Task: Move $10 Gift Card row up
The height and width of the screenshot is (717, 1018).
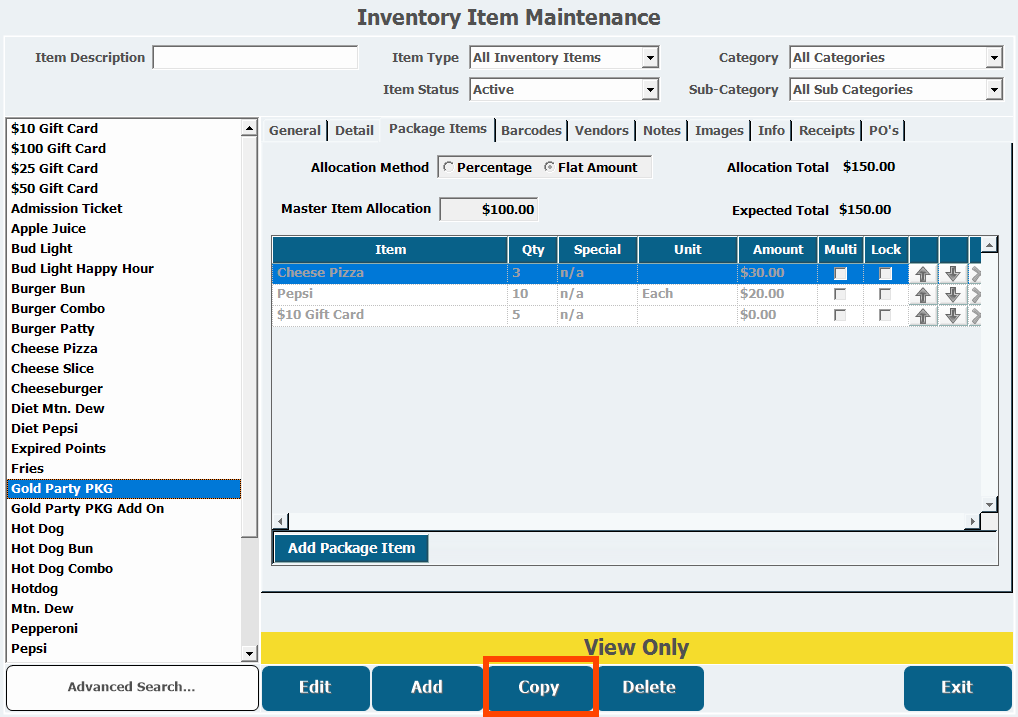Action: [923, 316]
